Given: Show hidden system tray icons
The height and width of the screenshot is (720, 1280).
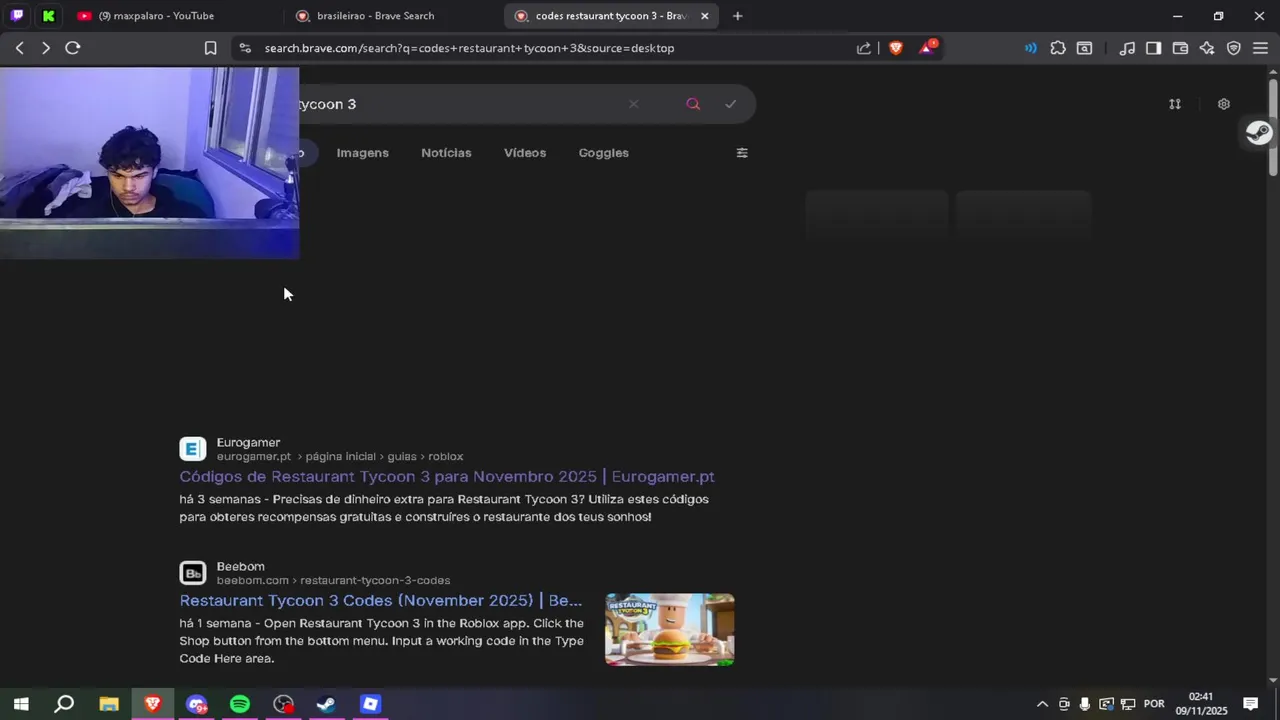Looking at the screenshot, I should 1042,704.
